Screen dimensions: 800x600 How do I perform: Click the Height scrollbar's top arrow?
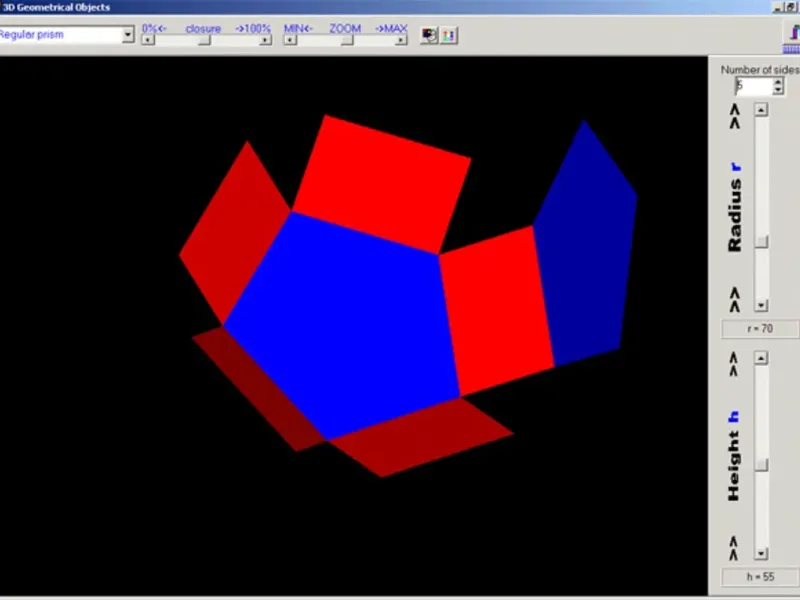click(761, 358)
